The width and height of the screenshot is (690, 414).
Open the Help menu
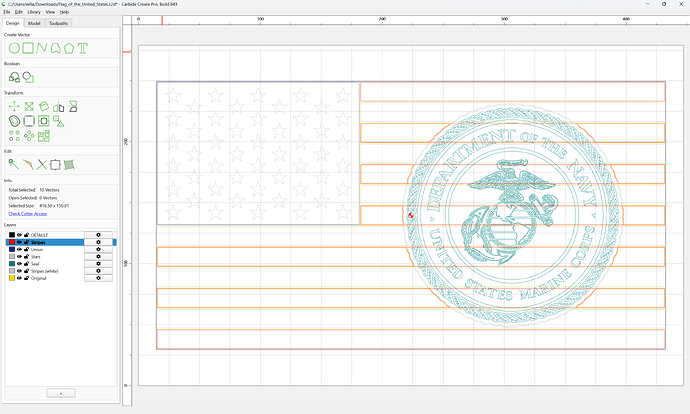tap(64, 12)
